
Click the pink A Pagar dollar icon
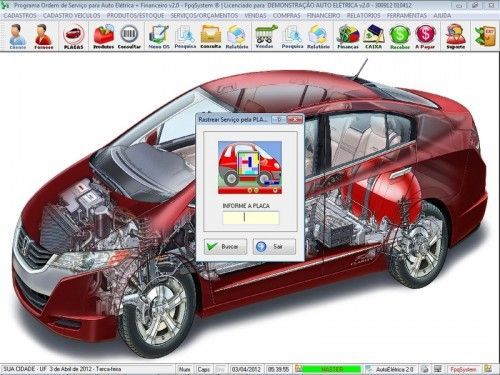pos(425,37)
